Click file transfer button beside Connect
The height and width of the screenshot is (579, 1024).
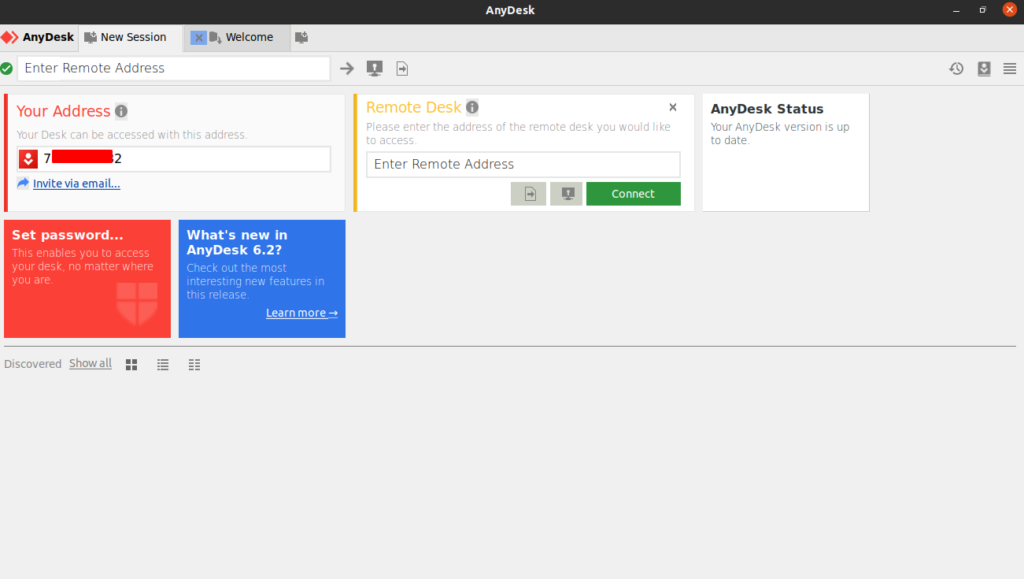coord(528,194)
